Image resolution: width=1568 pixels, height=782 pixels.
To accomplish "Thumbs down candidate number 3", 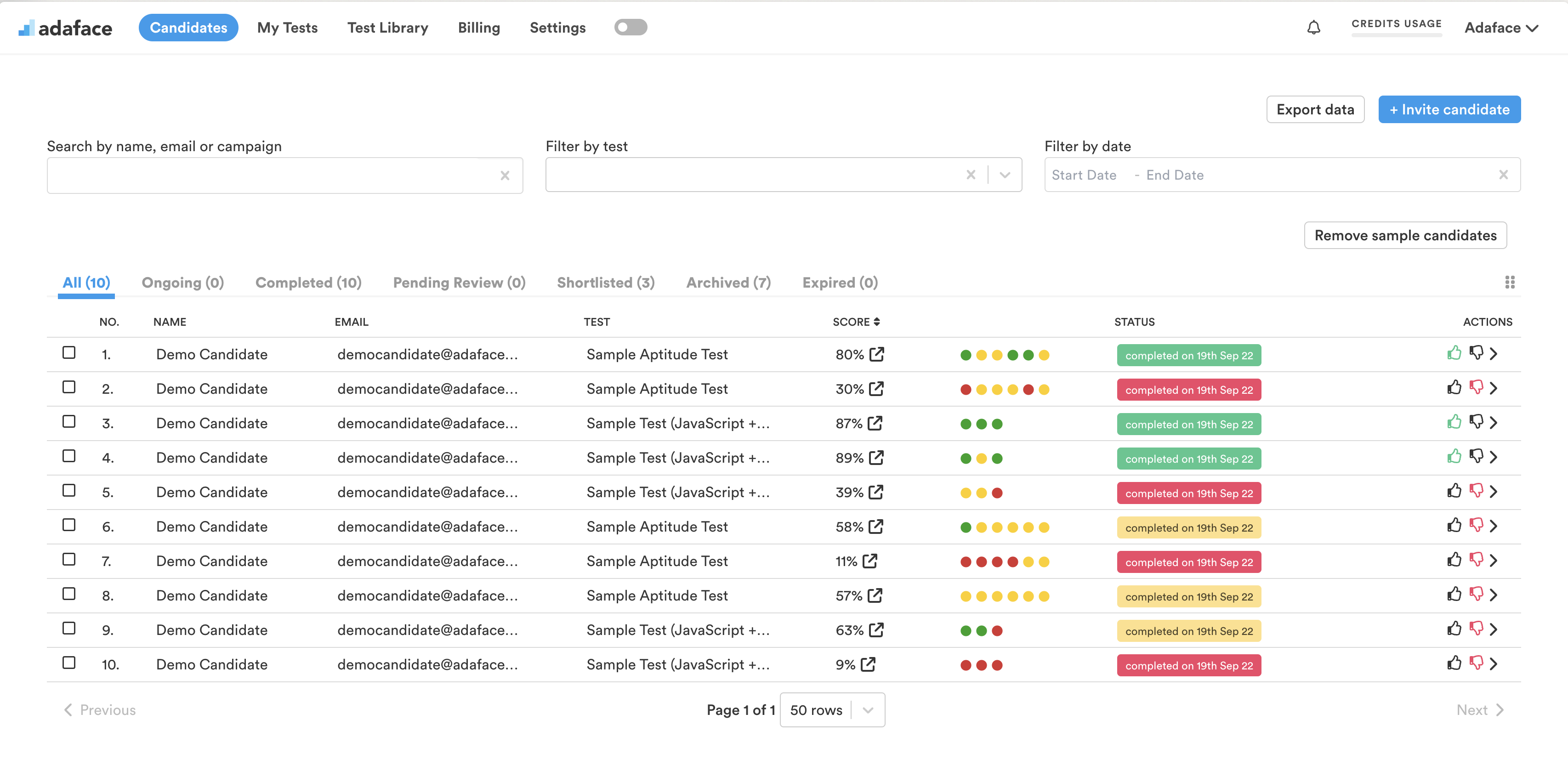I will point(1476,422).
